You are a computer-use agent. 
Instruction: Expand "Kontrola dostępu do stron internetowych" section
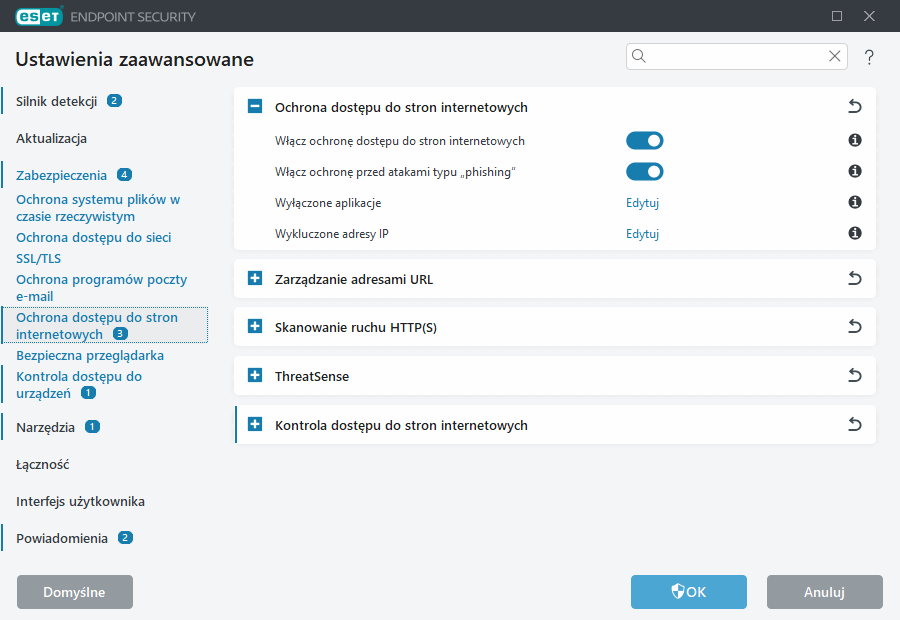(x=255, y=425)
